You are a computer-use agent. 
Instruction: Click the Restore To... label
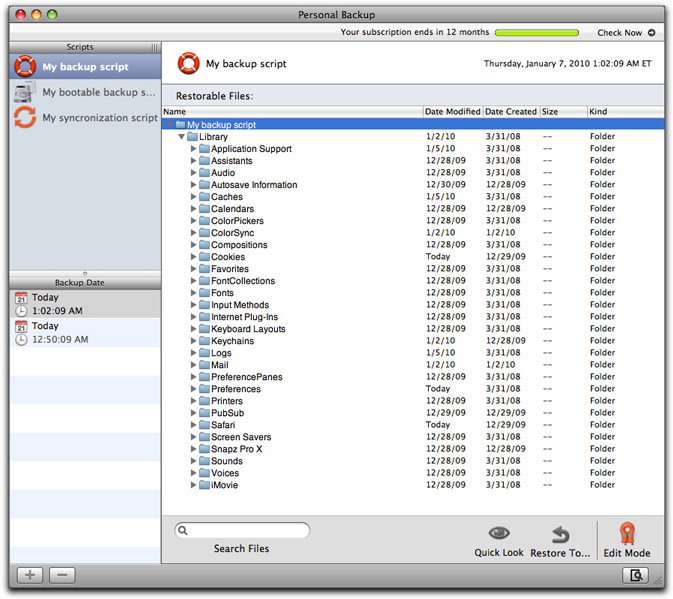pos(560,553)
